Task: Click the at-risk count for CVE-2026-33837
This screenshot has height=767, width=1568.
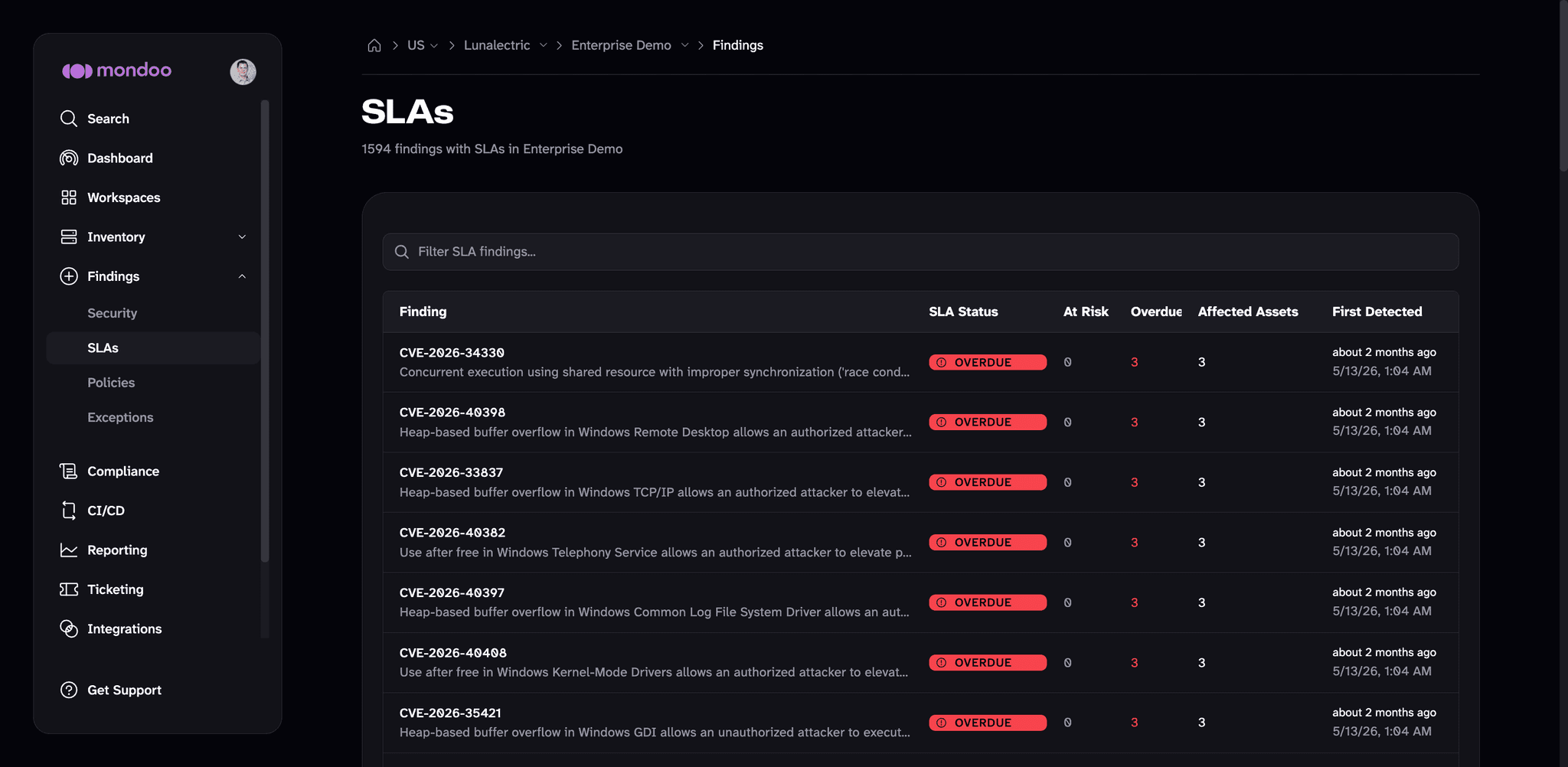Action: [x=1067, y=482]
